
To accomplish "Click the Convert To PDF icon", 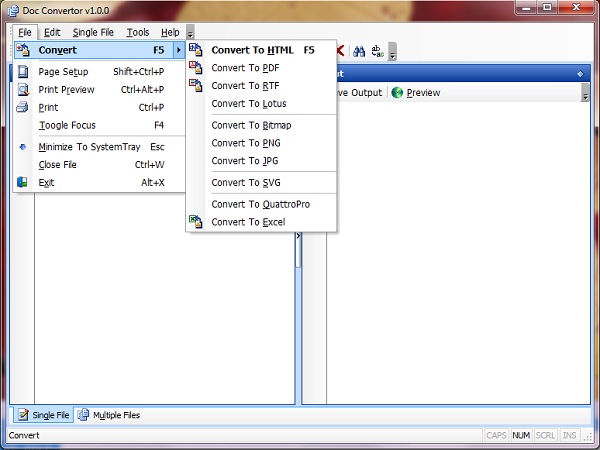I will point(196,68).
